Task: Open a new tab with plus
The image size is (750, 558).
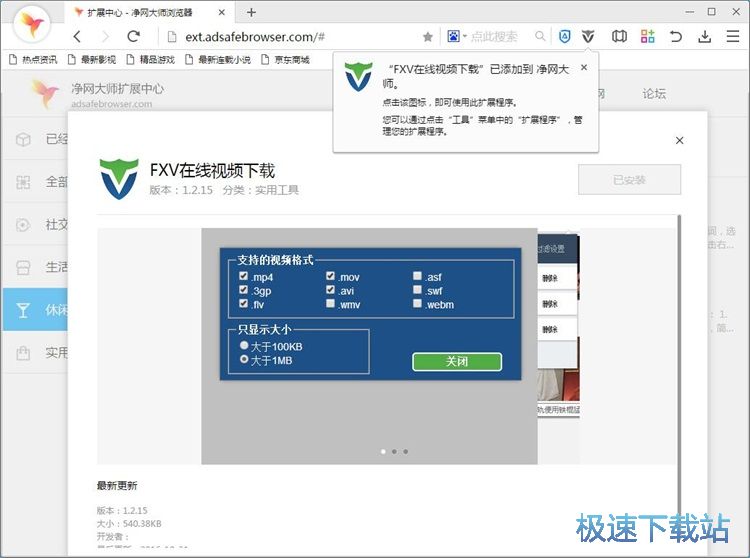Action: tap(251, 12)
